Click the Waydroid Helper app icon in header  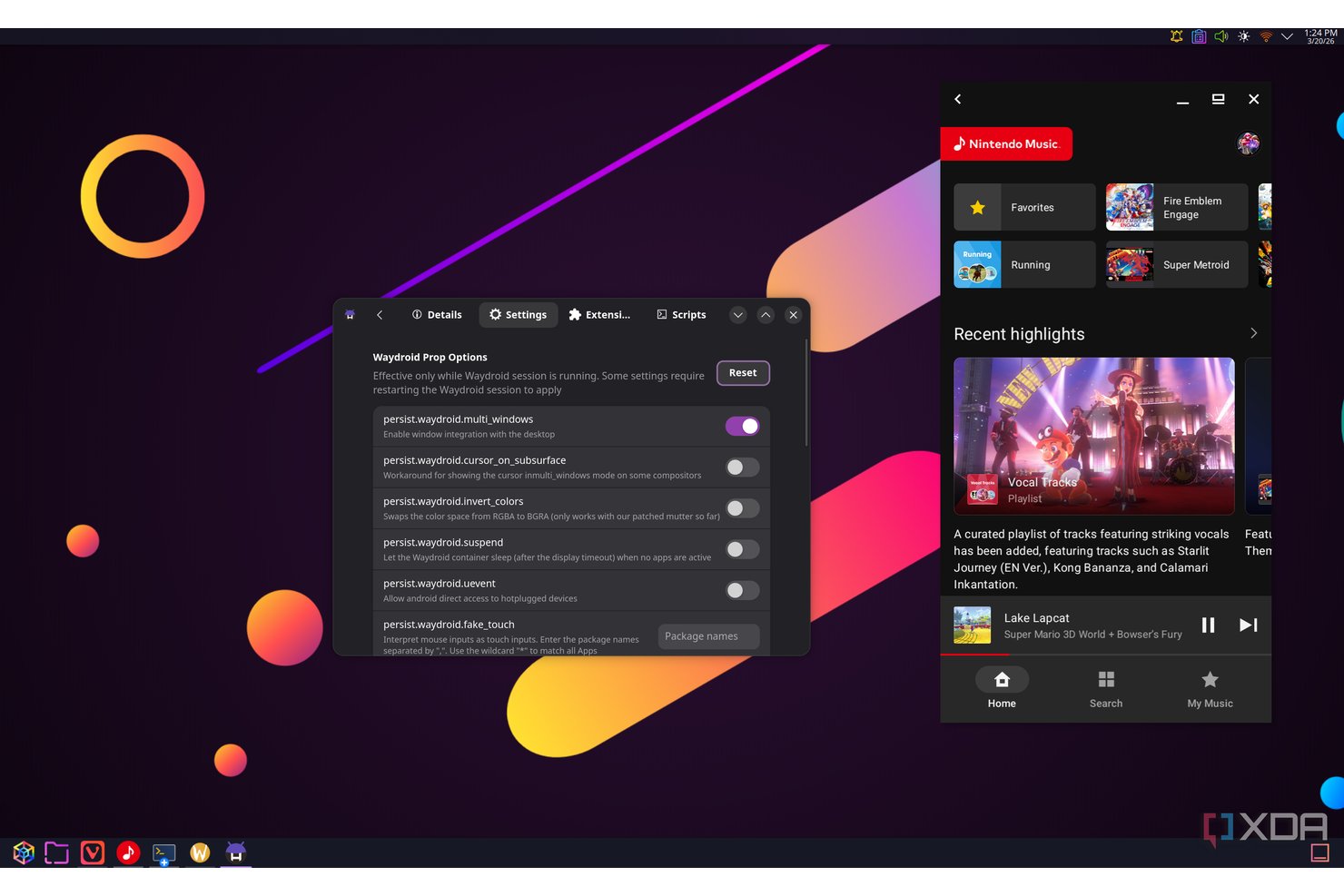click(350, 315)
